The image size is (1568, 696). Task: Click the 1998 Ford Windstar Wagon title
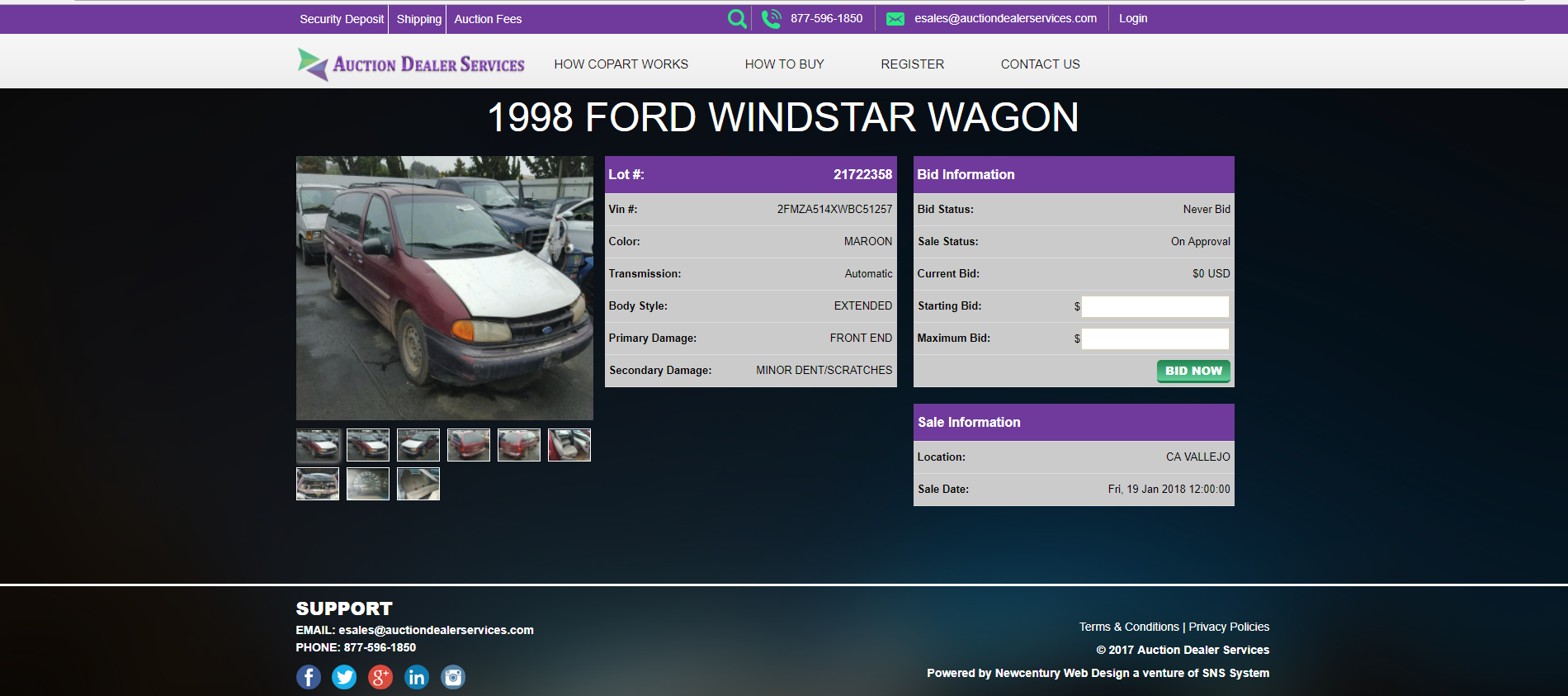pyautogui.click(x=783, y=117)
